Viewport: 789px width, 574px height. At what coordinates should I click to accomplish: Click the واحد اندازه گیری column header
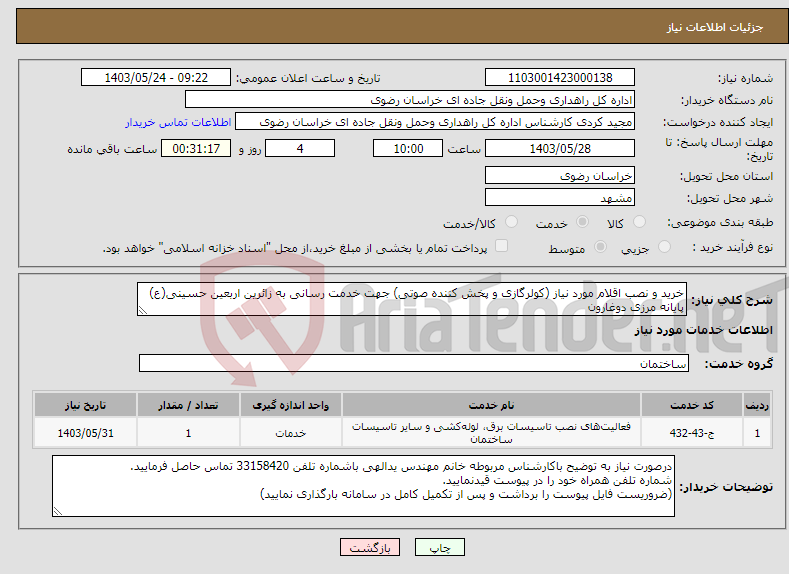(290, 405)
